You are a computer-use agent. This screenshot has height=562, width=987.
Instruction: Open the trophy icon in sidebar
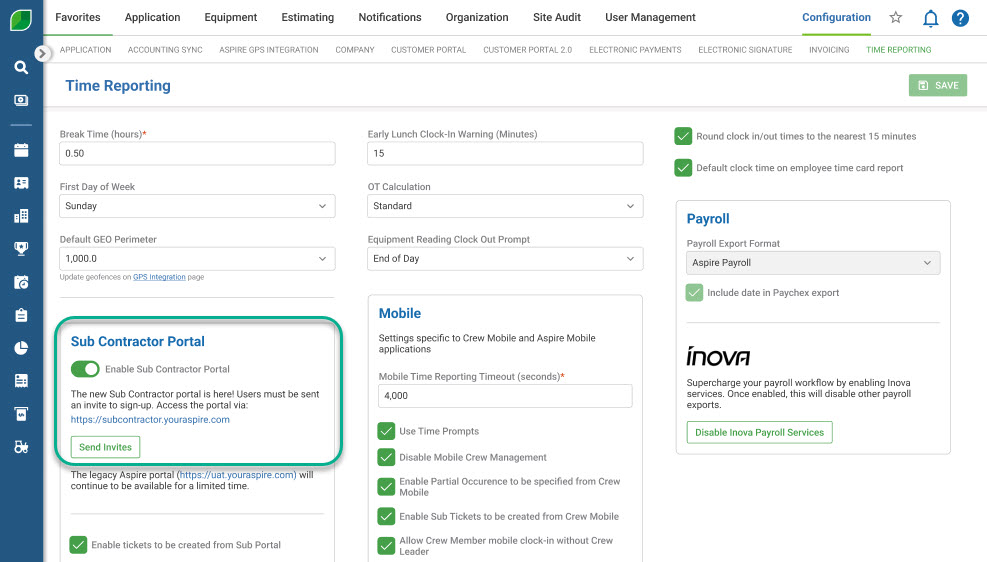pyautogui.click(x=21, y=249)
